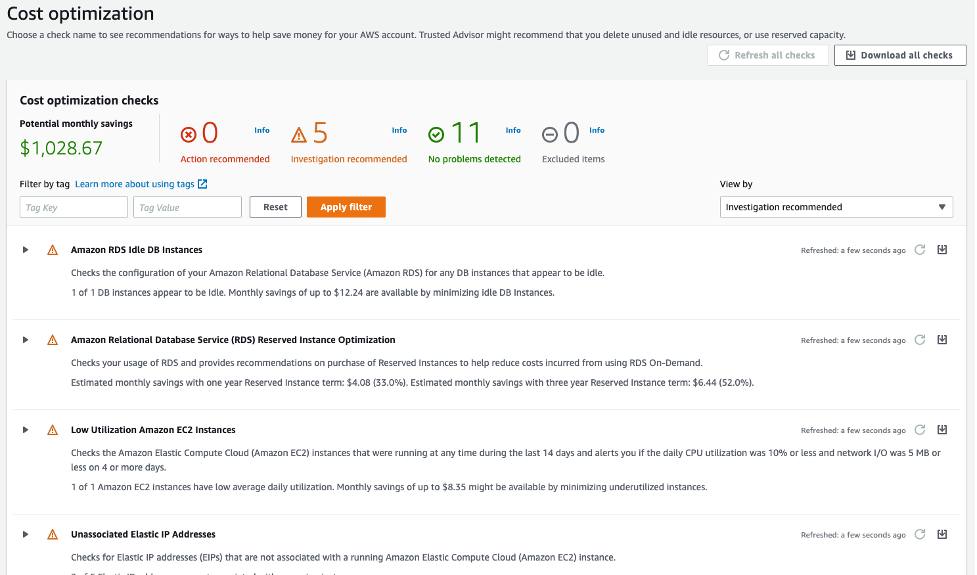Click the Excluded items label
This screenshot has width=977, height=575.
[573, 159]
